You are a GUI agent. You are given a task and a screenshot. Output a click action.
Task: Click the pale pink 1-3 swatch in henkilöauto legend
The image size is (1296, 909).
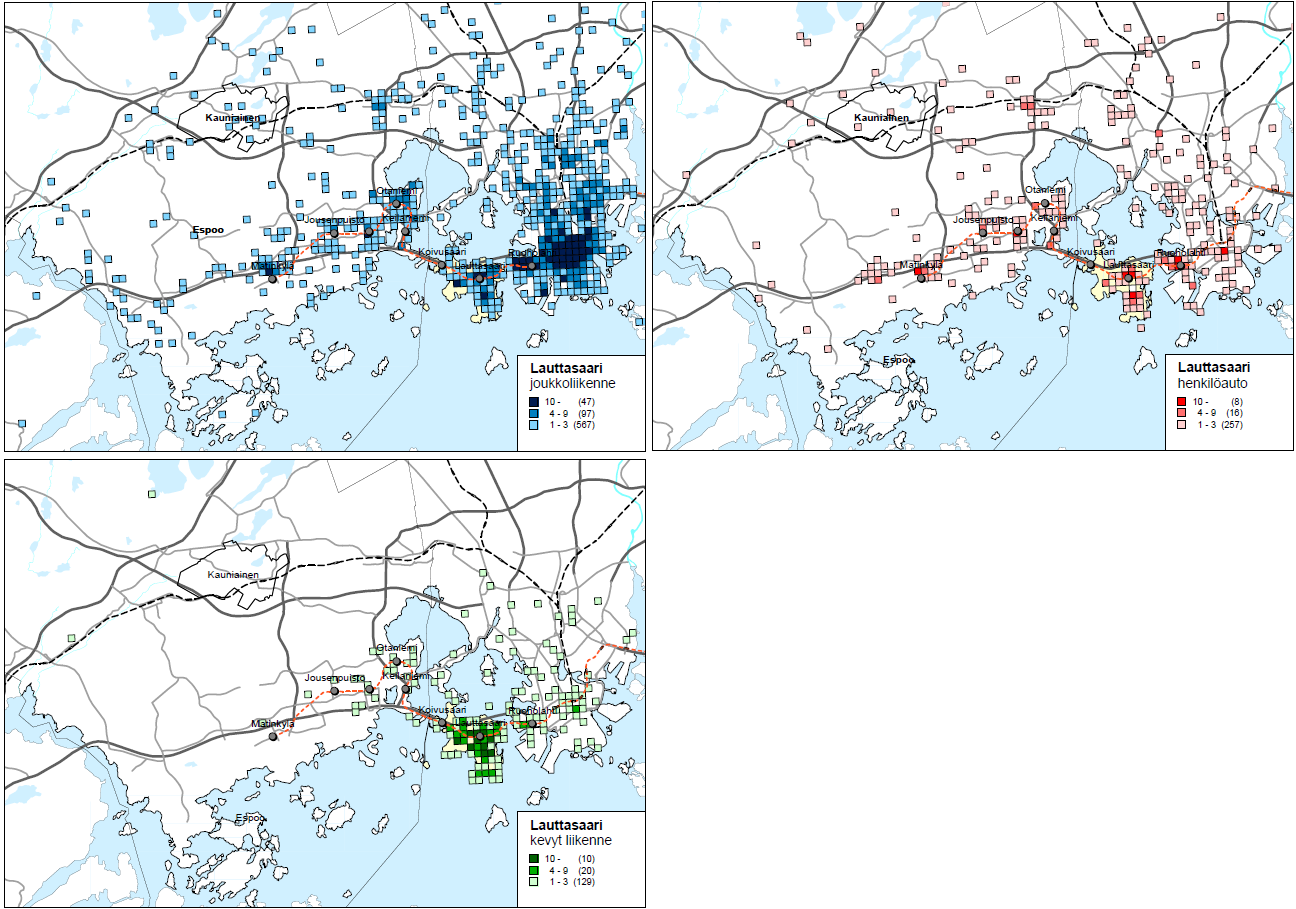1182,425
